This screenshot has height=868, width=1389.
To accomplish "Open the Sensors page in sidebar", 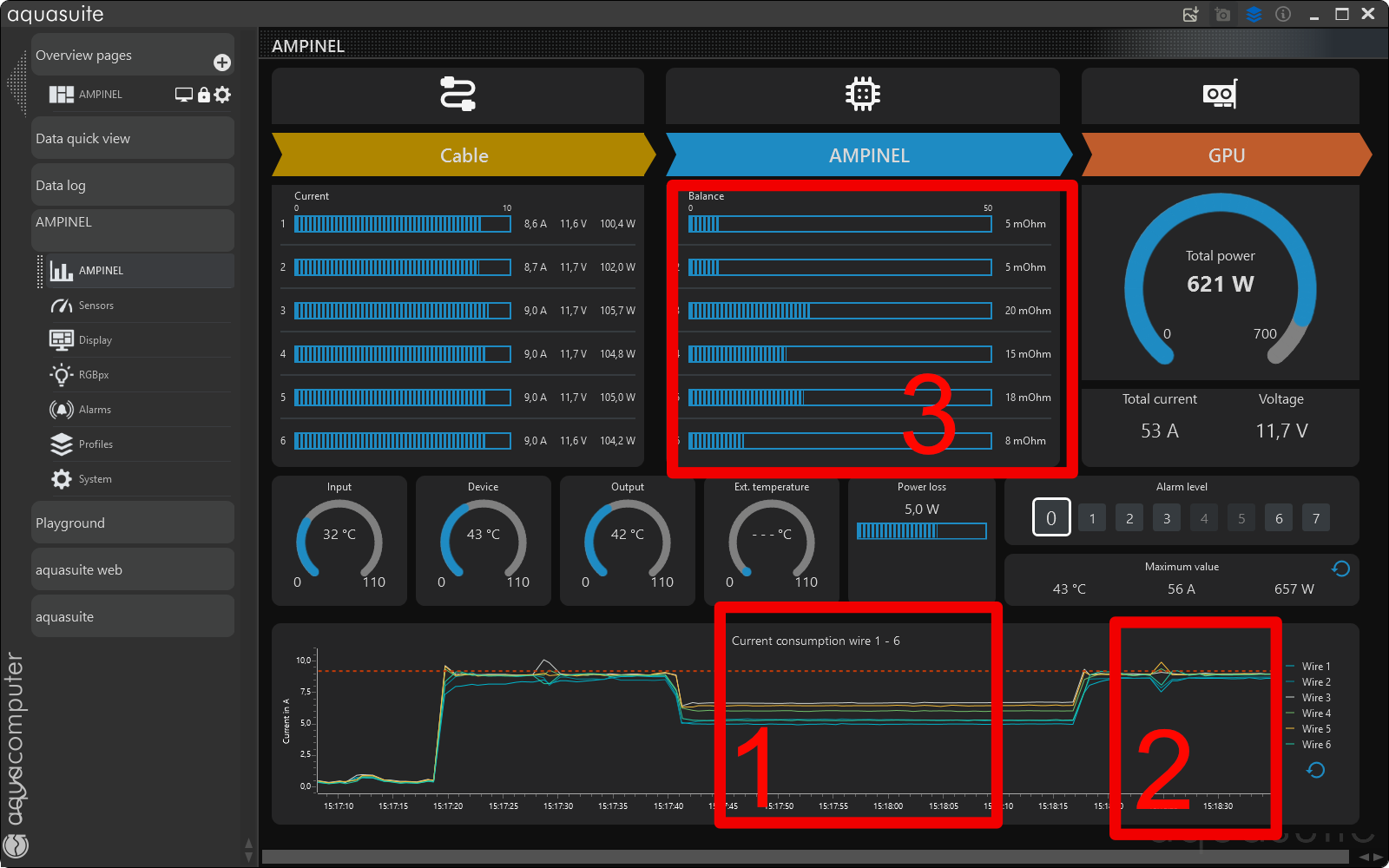I will click(95, 306).
